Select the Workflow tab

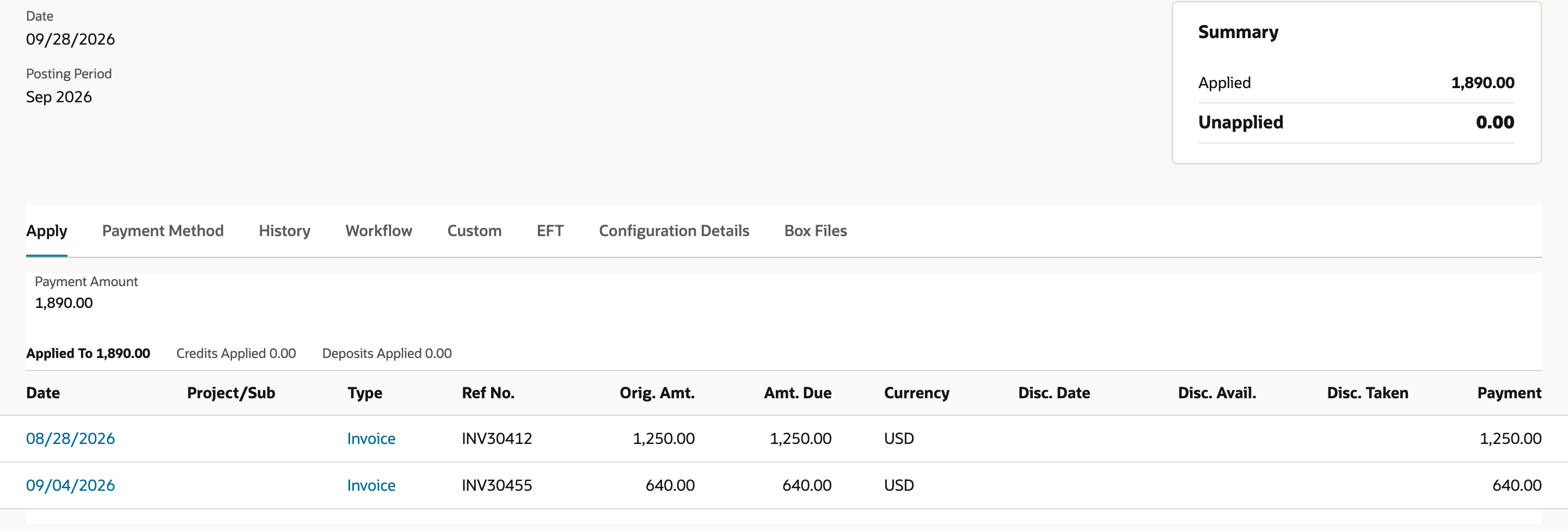coord(378,231)
